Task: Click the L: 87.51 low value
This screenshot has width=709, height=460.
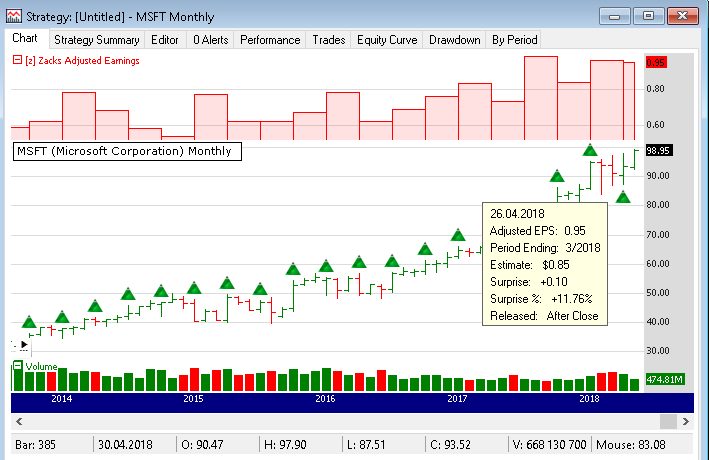Action: coord(366,445)
